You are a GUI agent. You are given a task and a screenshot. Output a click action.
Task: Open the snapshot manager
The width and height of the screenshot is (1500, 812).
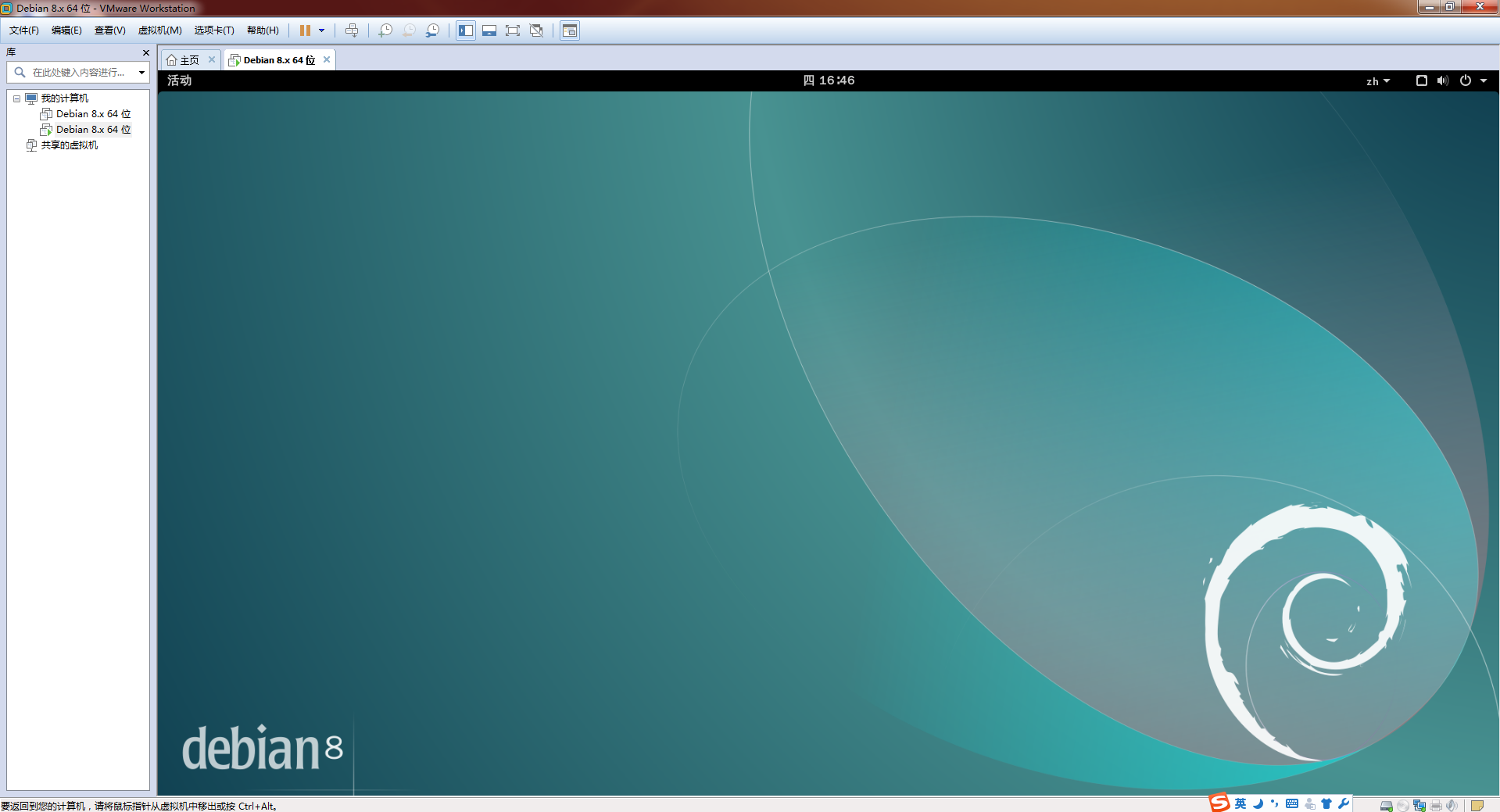(432, 30)
